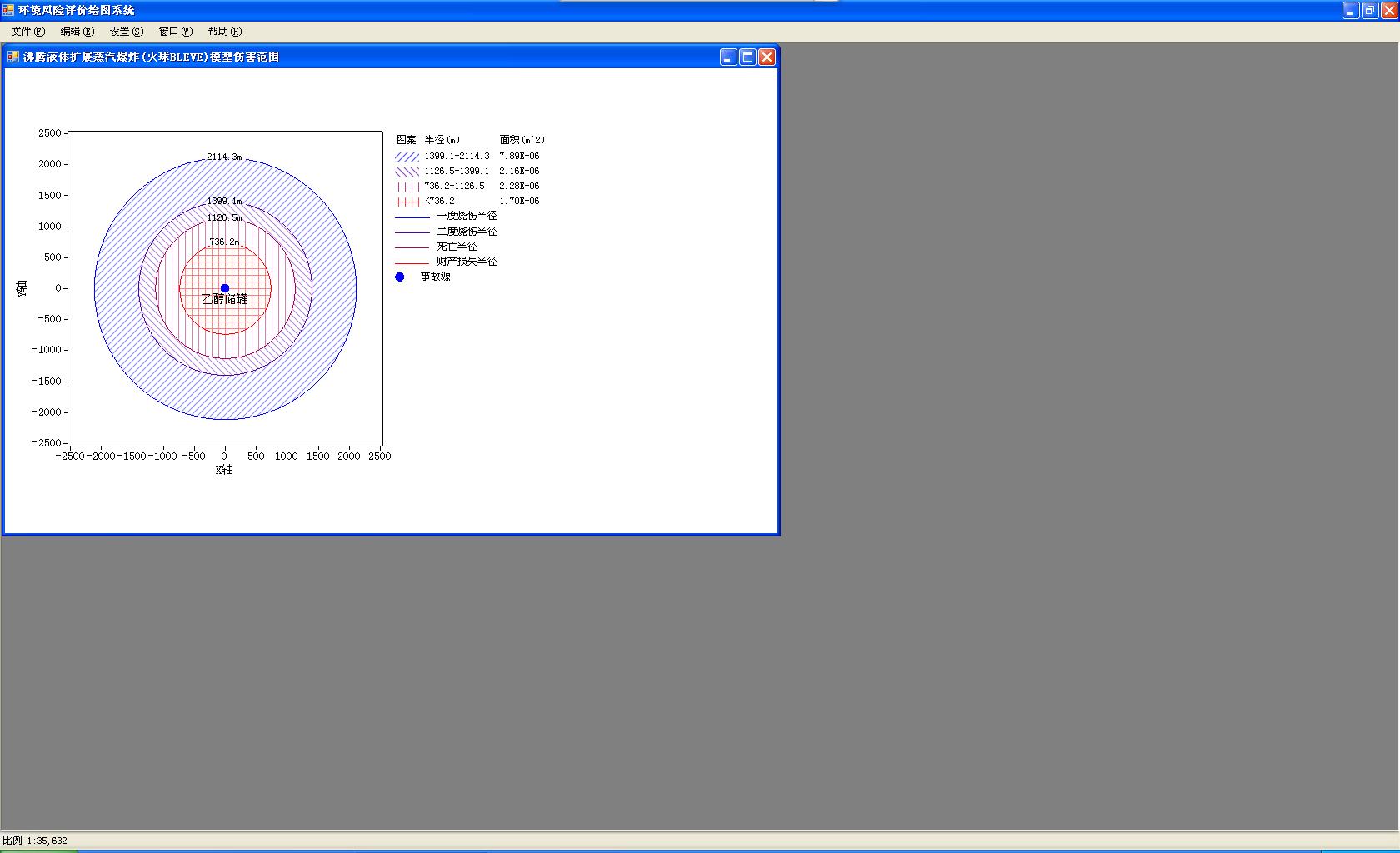This screenshot has width=1400, height=853.
Task: Click the area value 2.16E+06 in legend
Action: (519, 172)
